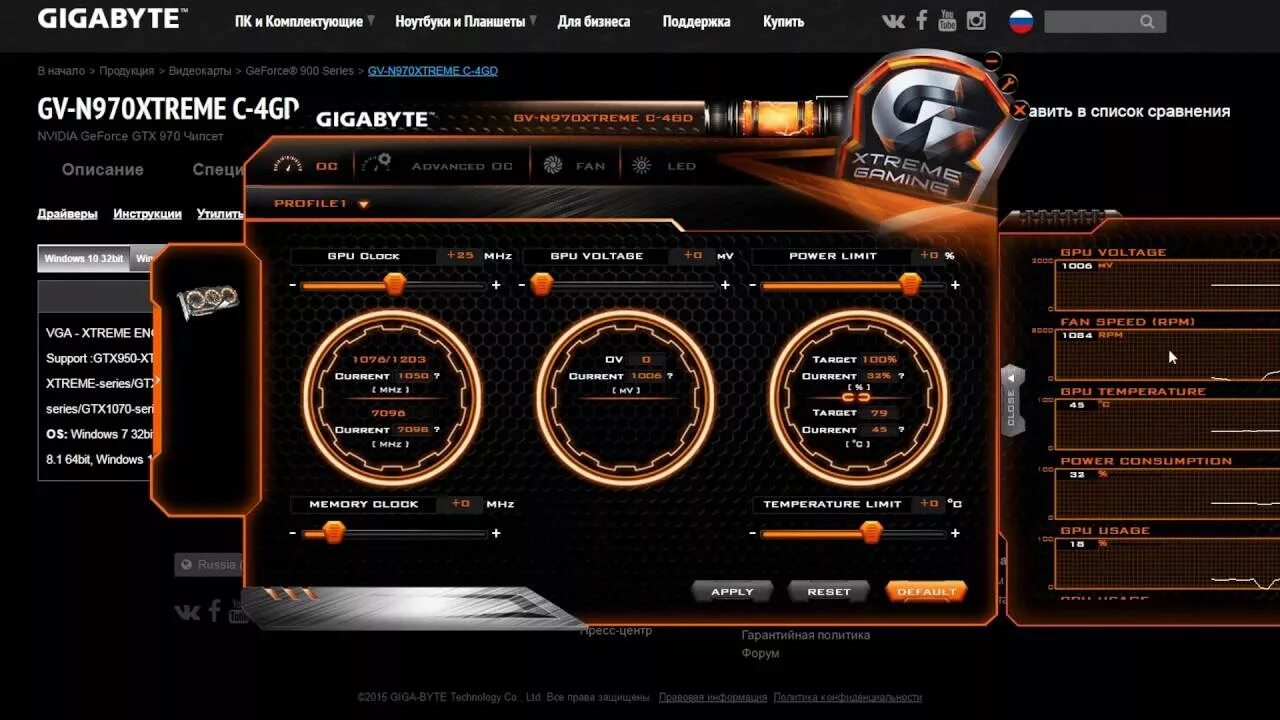
Task: Switch to Описание tab on webpage
Action: click(x=103, y=170)
